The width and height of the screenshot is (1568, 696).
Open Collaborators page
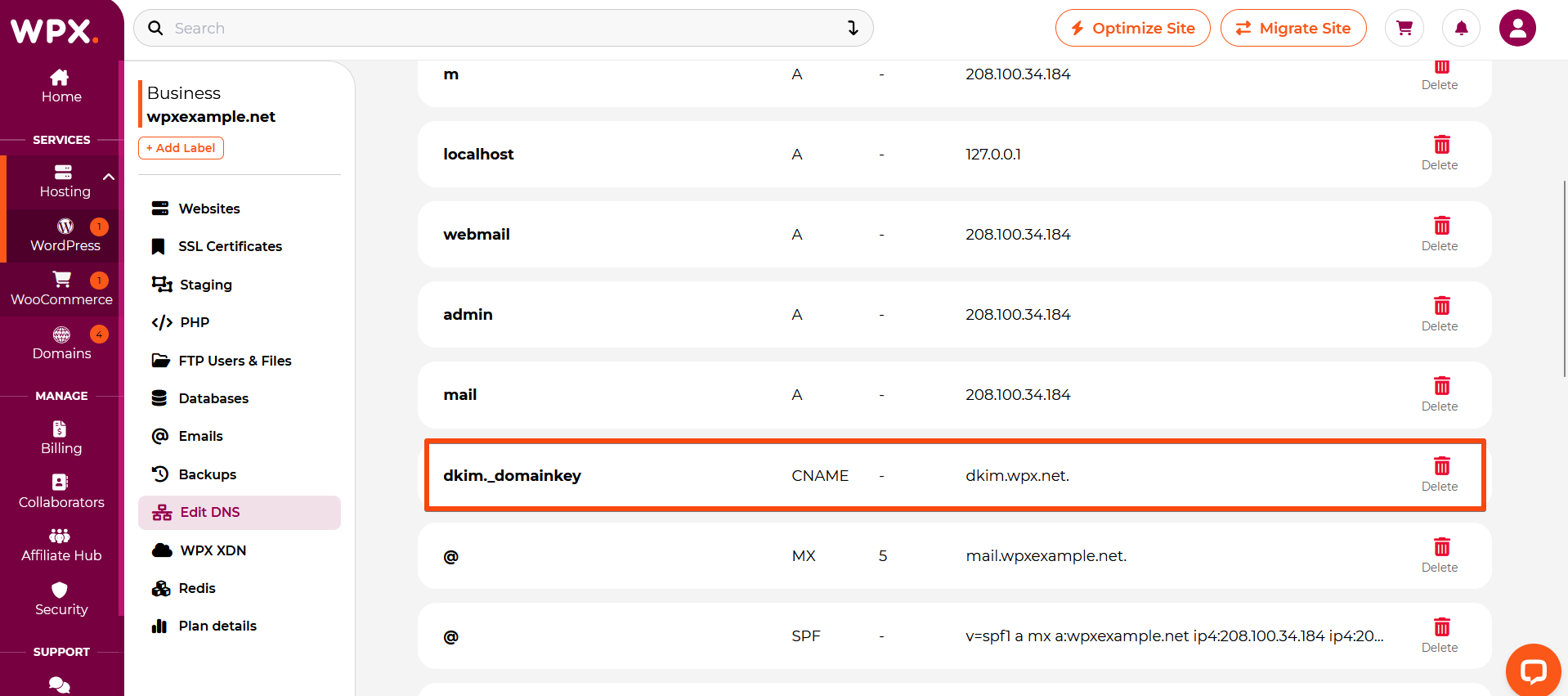[61, 492]
